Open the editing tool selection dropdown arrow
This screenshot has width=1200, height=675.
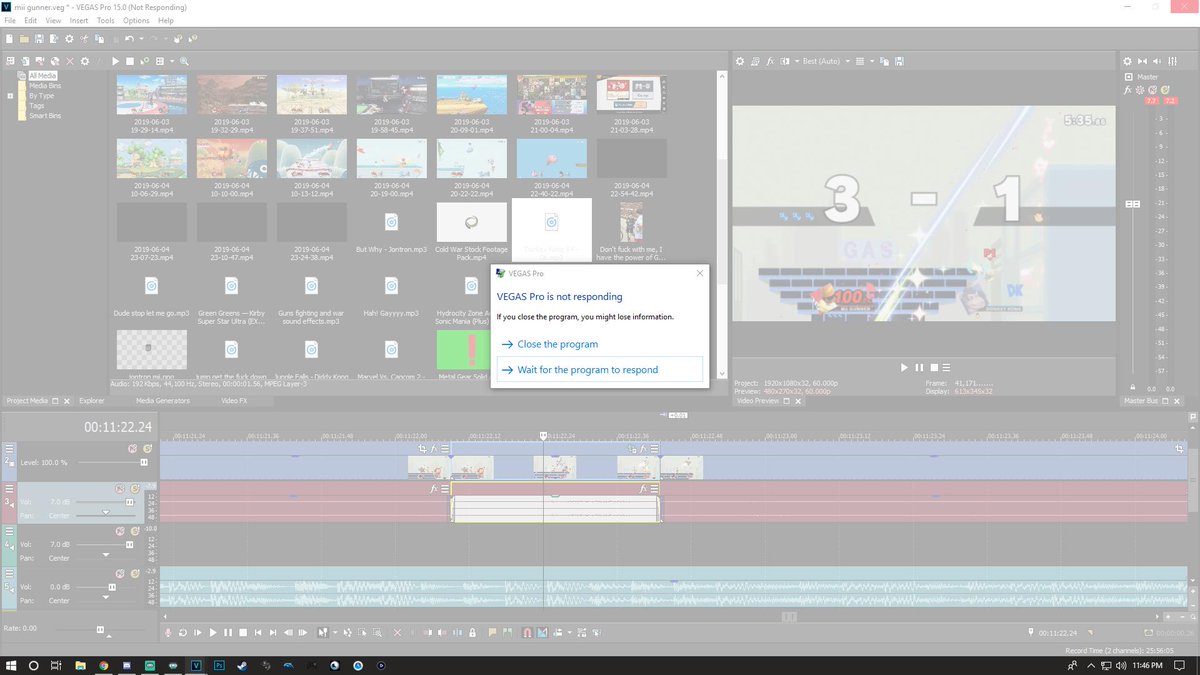point(335,632)
